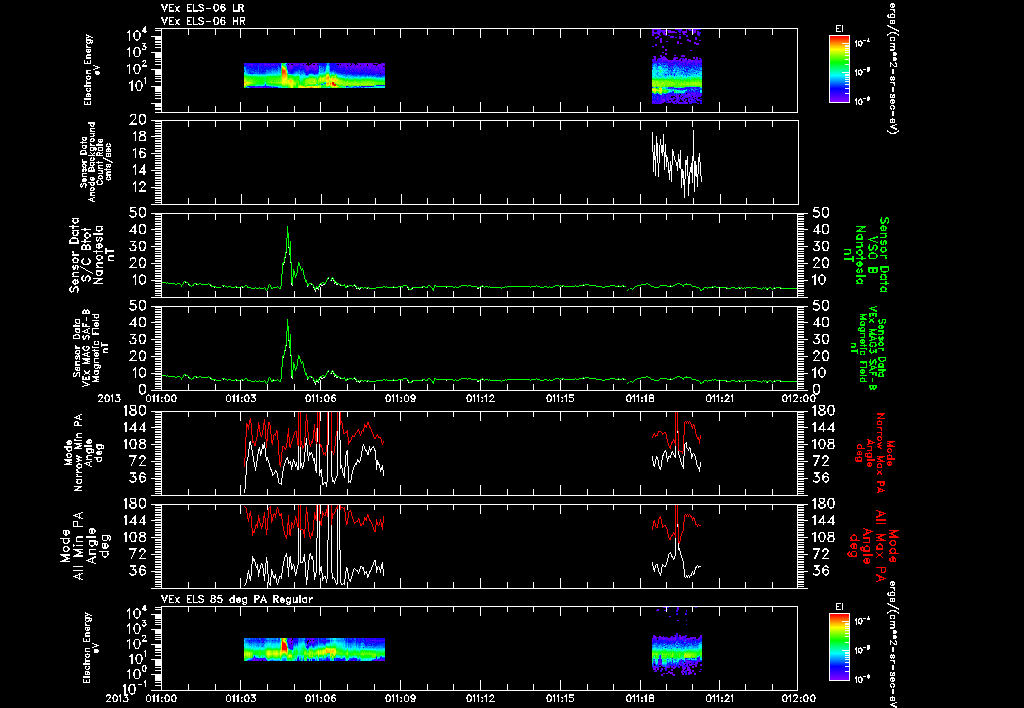Click the "EI" label above the top color bar
1024x708 pixels.
pyautogui.click(x=839, y=29)
